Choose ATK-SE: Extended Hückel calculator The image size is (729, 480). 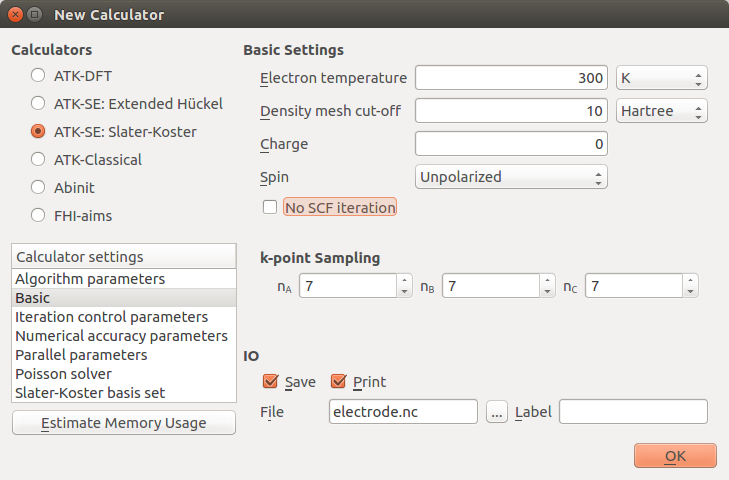point(38,103)
